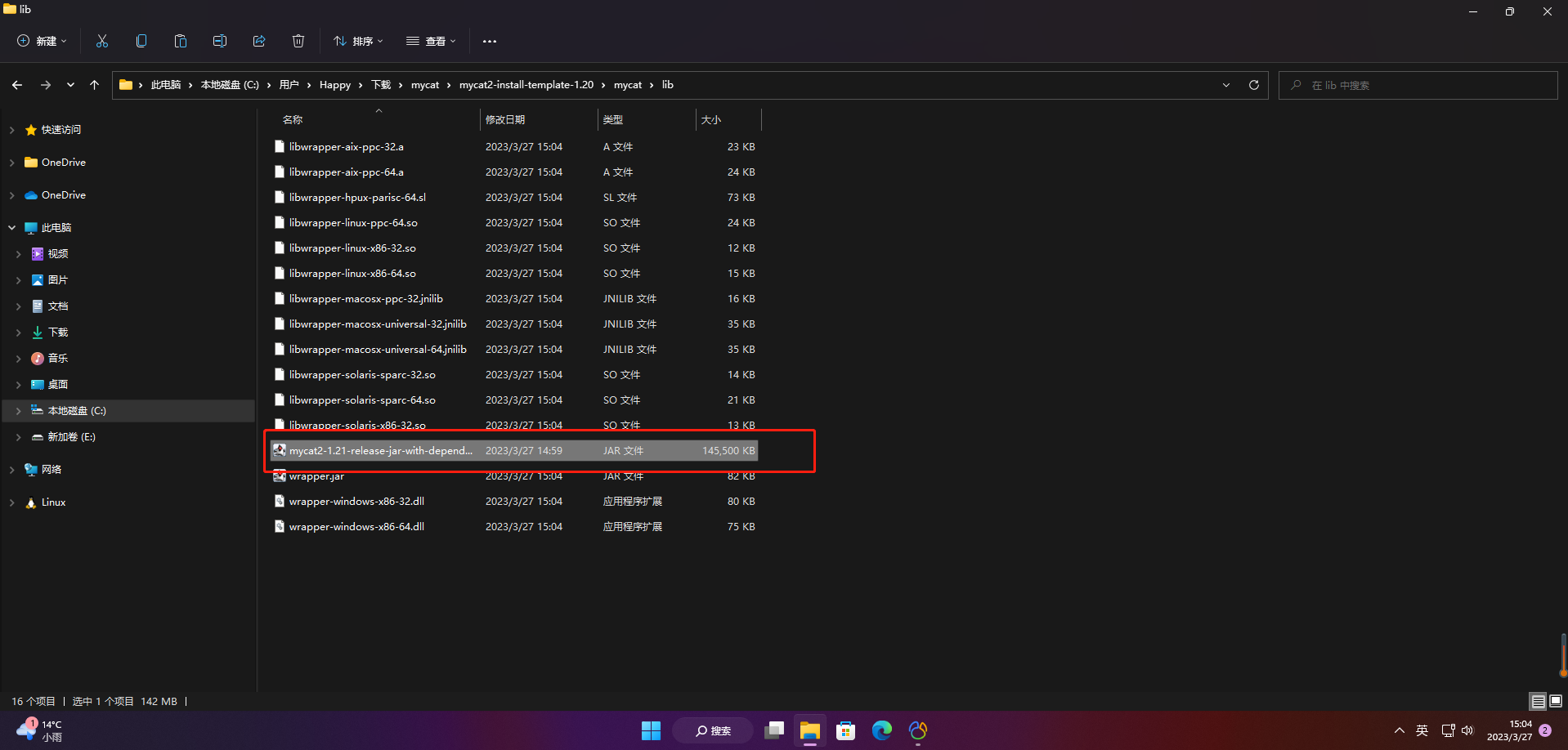Select 新加卷 (E:) in the navigation pane
Screen dimensions: 1568x750
click(71, 437)
